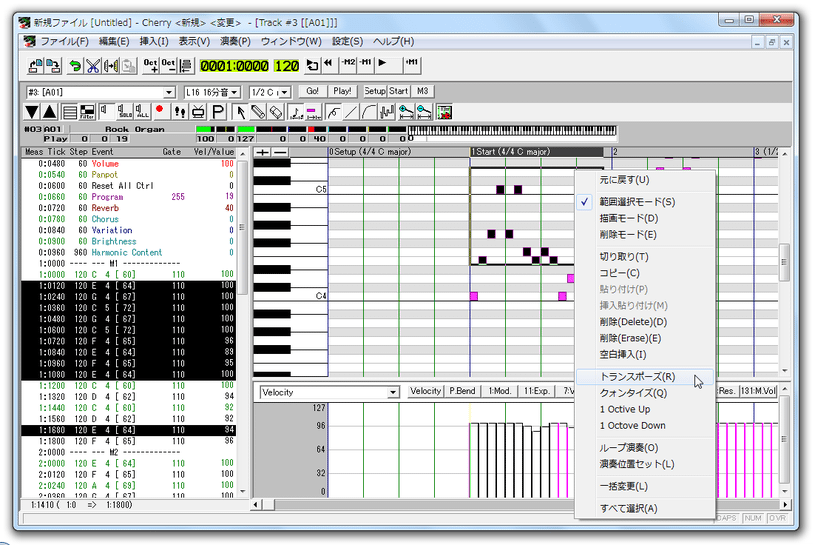Click the Play! button
This screenshot has height=545, width=815.
point(342,91)
